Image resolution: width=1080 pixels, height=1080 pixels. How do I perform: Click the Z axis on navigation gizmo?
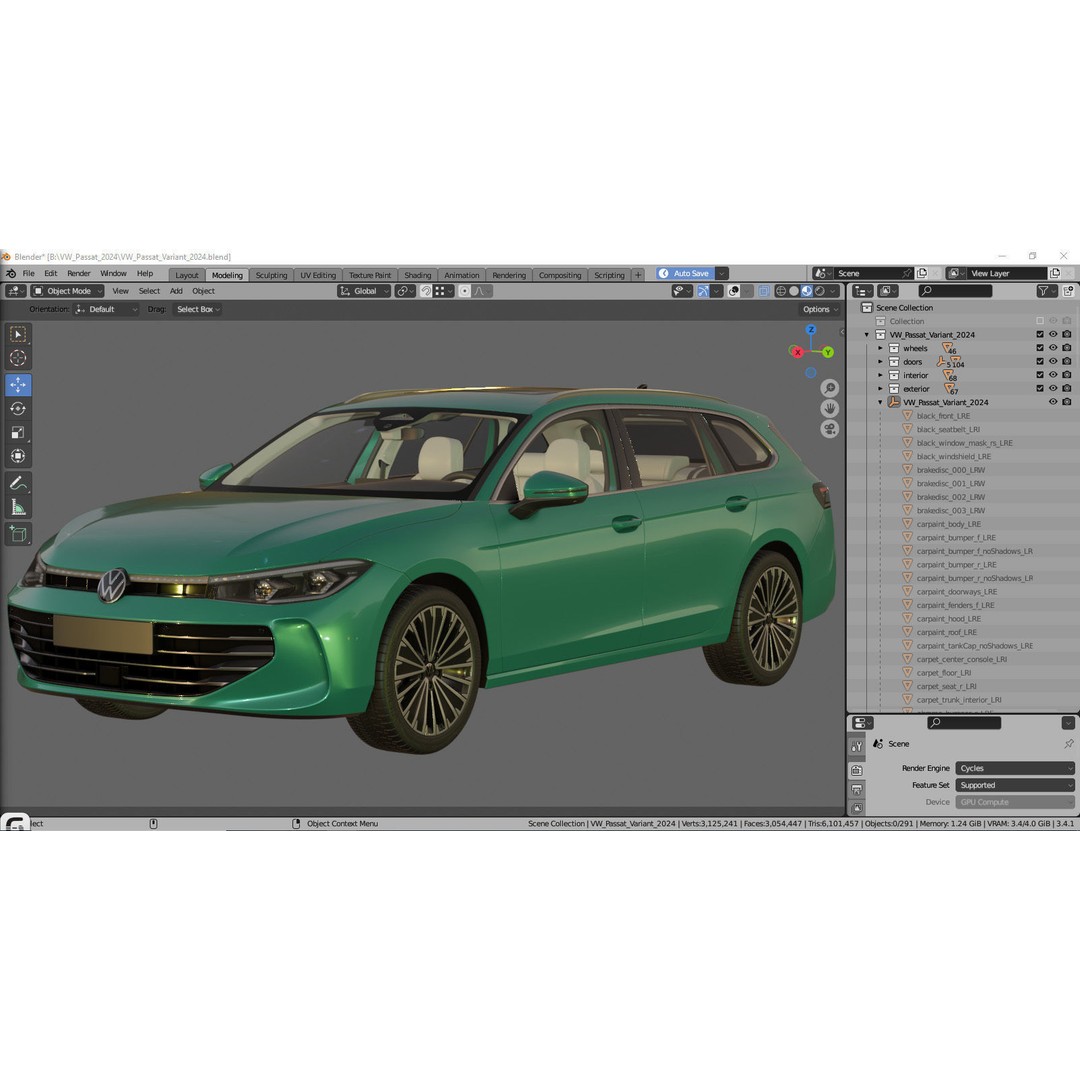[x=811, y=330]
